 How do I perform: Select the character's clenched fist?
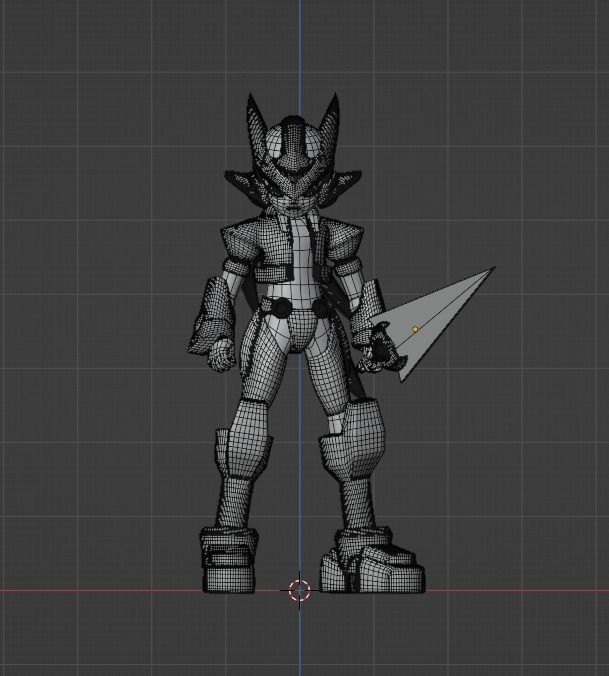222,355
